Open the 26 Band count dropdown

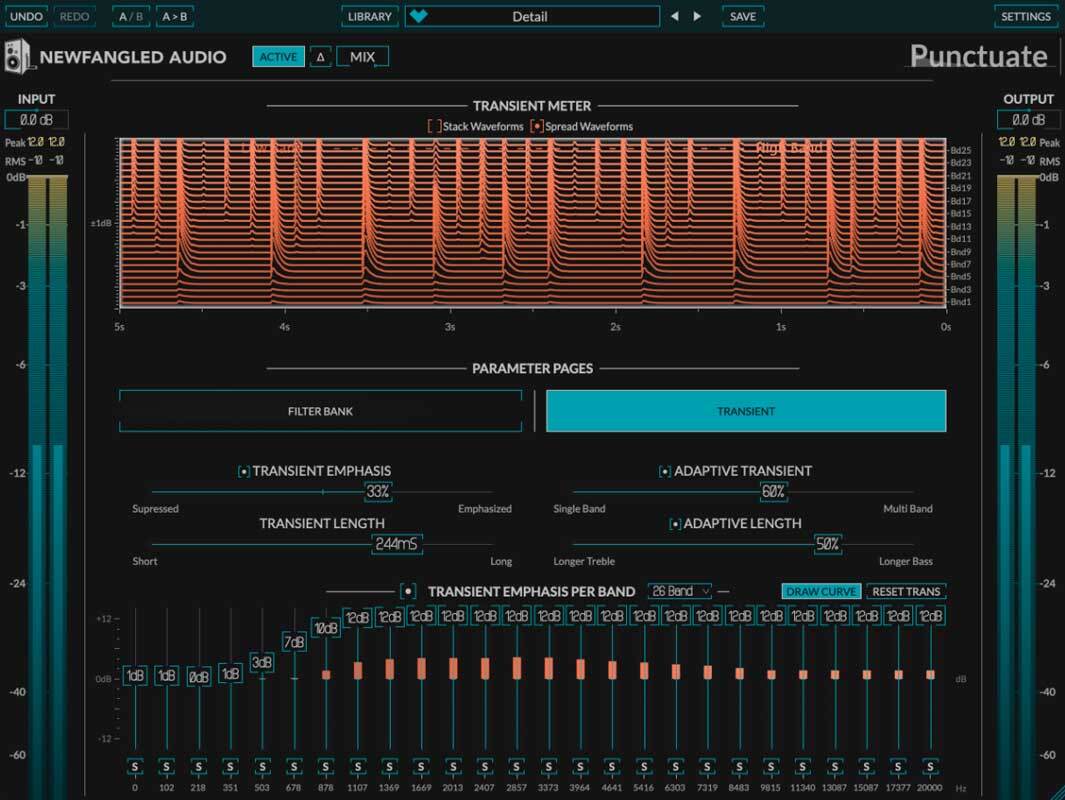tap(680, 591)
